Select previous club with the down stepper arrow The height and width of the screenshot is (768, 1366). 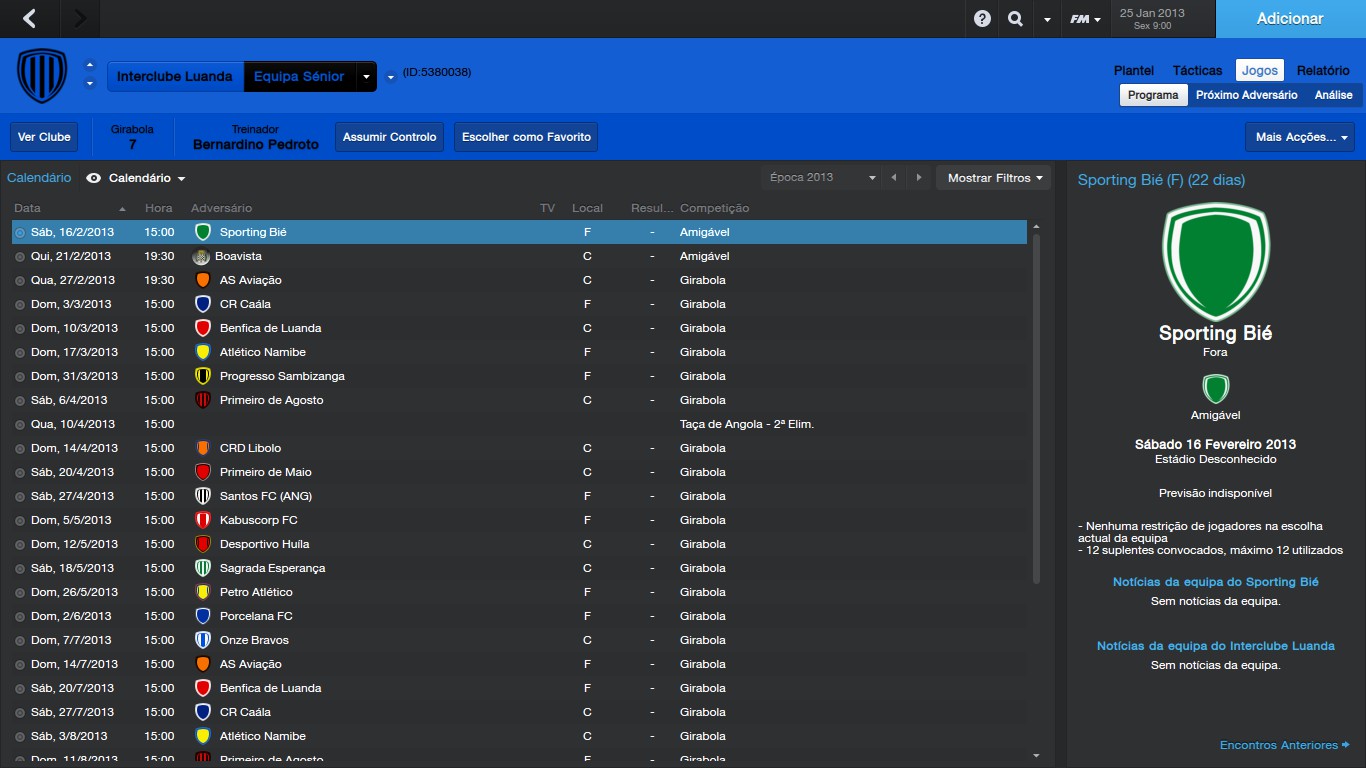point(90,84)
